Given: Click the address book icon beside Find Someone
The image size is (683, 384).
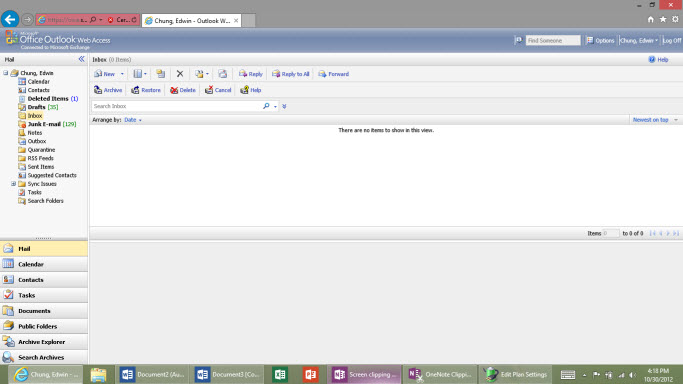Looking at the screenshot, I should click(x=519, y=40).
